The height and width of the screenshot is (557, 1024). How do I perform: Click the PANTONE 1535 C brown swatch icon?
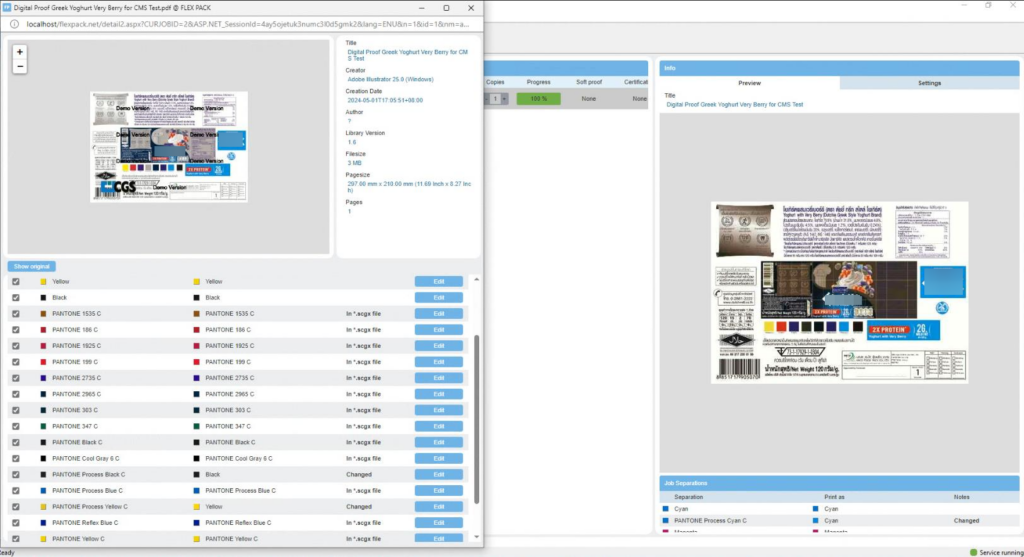coord(43,314)
